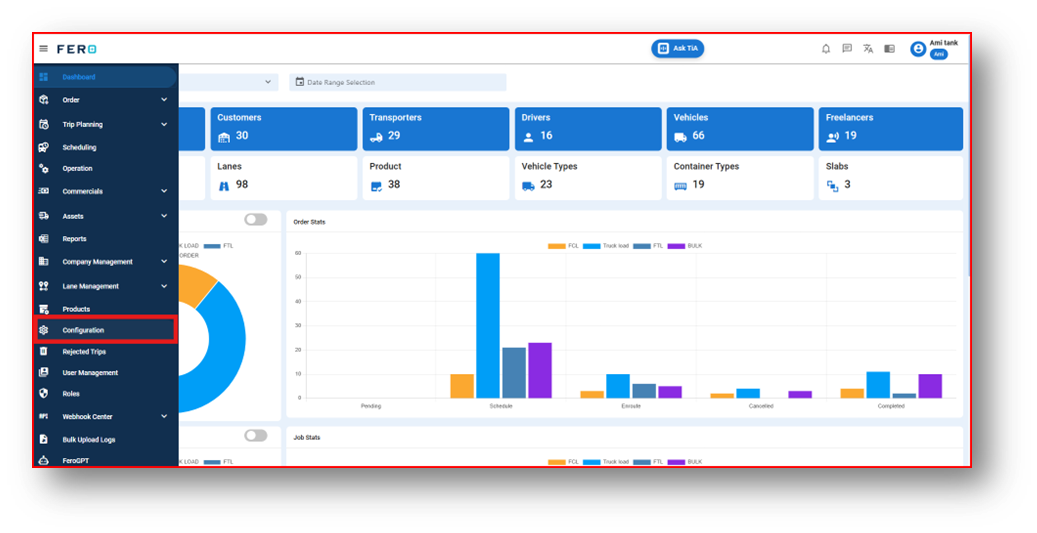Expand the Commercials chevron
The height and width of the screenshot is (533, 1037).
click(164, 191)
